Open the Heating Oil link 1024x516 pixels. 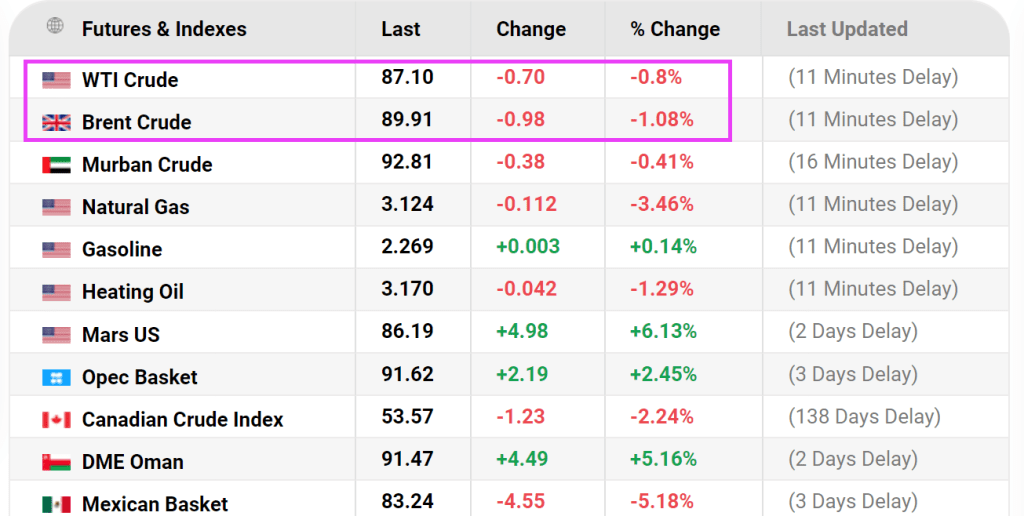coord(132,292)
